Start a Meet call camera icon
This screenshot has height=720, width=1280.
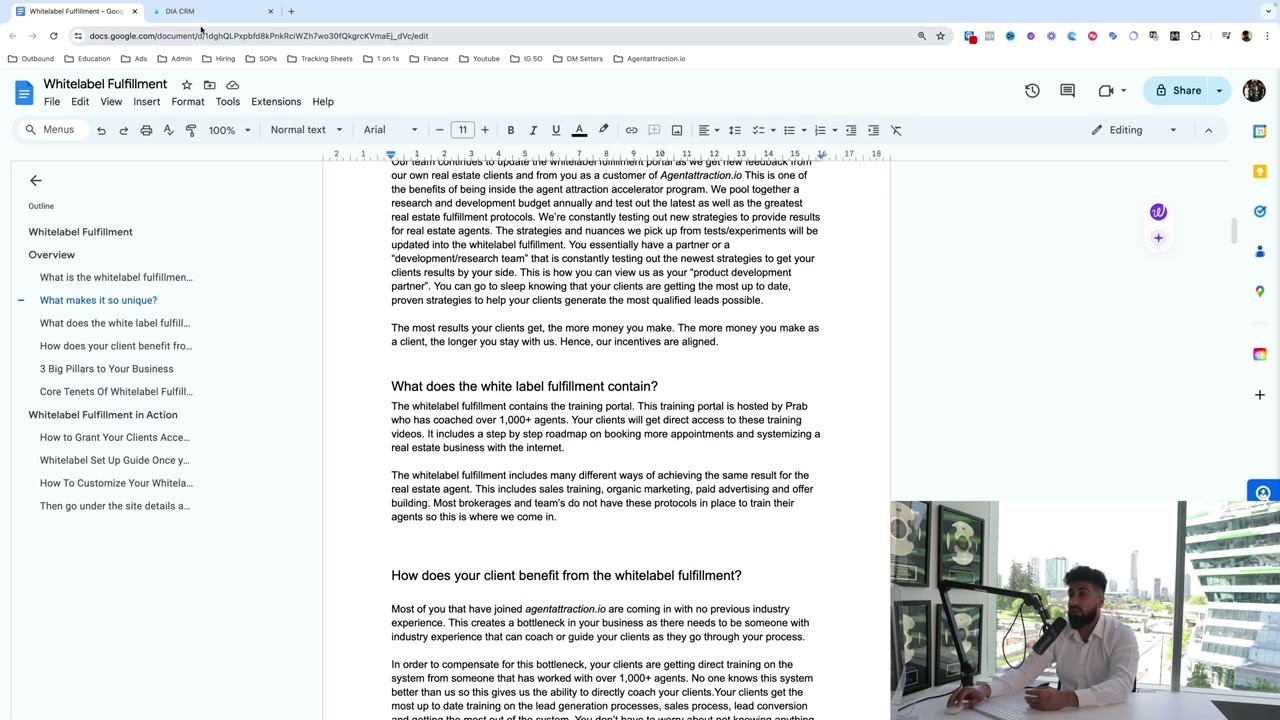click(1105, 91)
